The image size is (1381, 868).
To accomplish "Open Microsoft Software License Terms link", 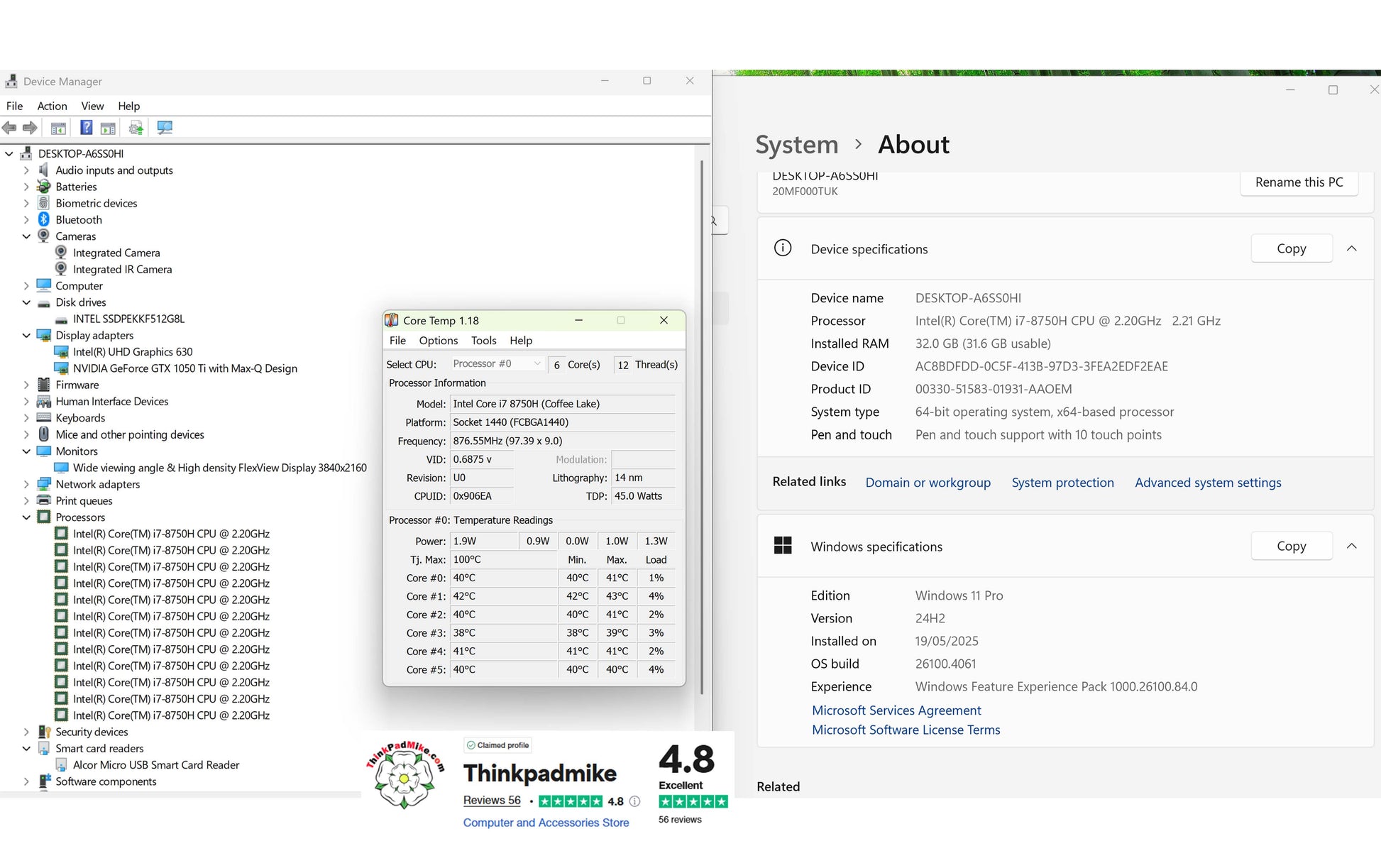I will tap(906, 730).
